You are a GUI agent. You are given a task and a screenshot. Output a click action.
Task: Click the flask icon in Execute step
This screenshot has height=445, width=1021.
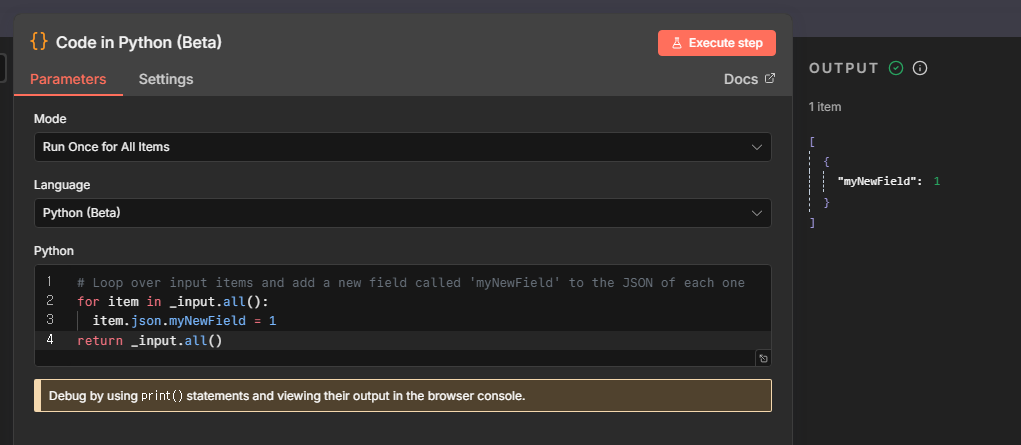(x=677, y=43)
